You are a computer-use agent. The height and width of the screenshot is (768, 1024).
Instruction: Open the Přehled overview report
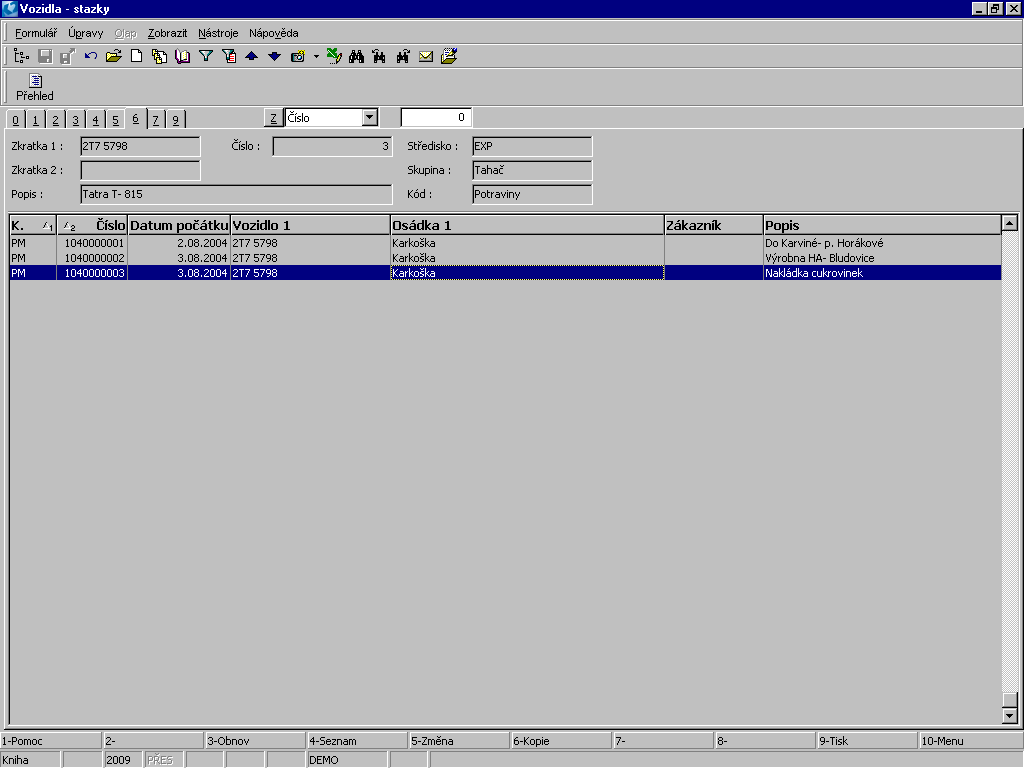tap(35, 88)
